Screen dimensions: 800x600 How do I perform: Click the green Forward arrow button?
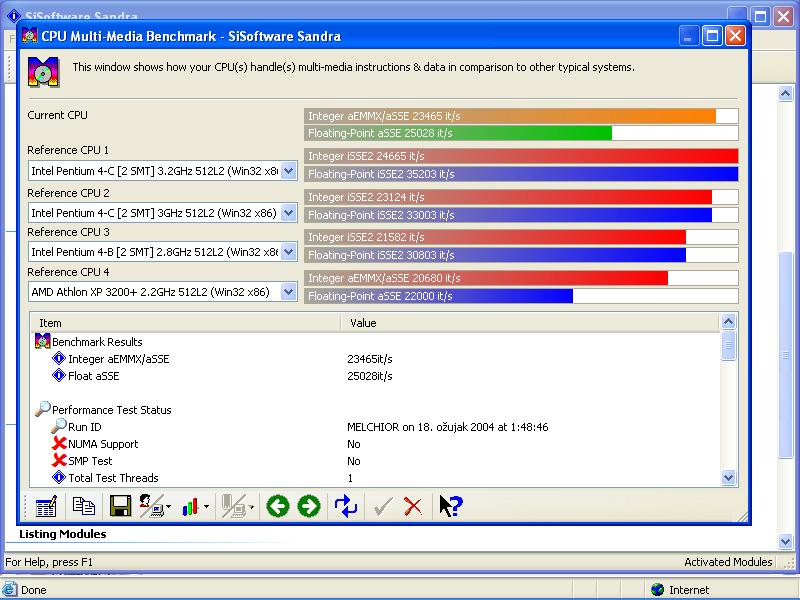[x=309, y=506]
